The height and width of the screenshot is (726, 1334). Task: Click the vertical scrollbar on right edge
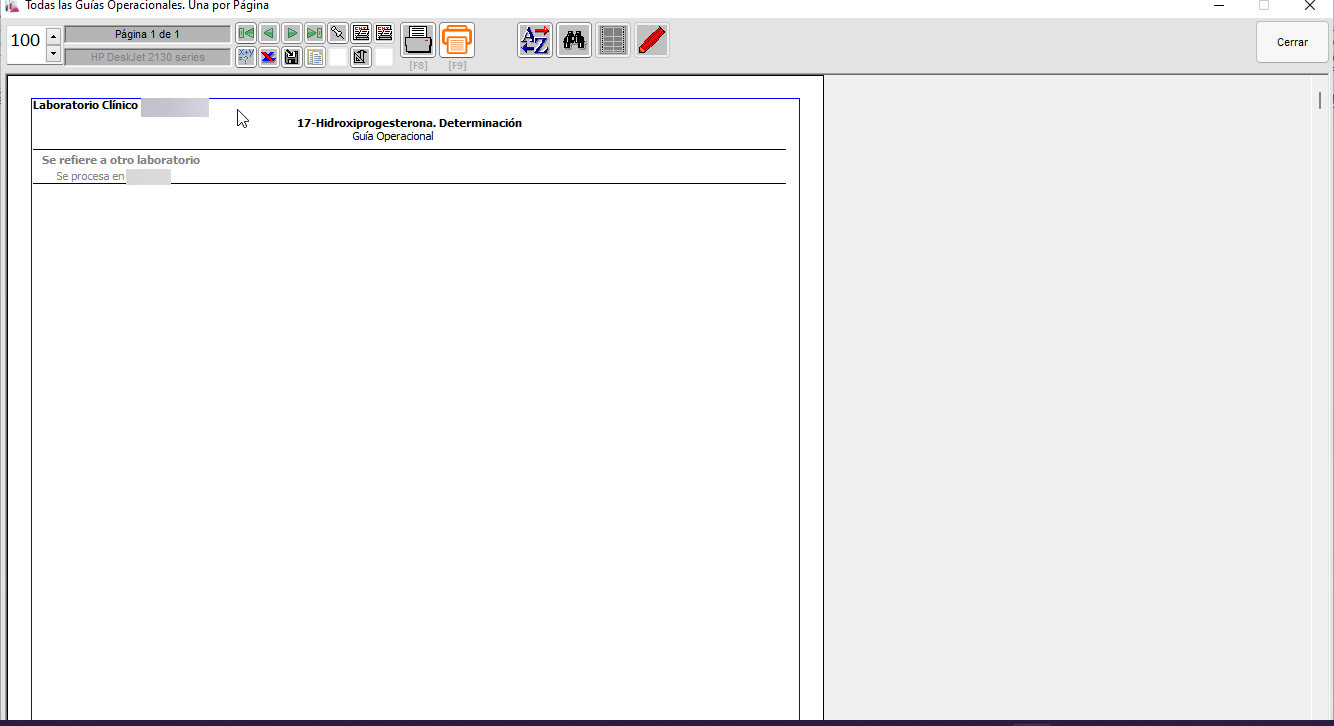(x=1320, y=100)
